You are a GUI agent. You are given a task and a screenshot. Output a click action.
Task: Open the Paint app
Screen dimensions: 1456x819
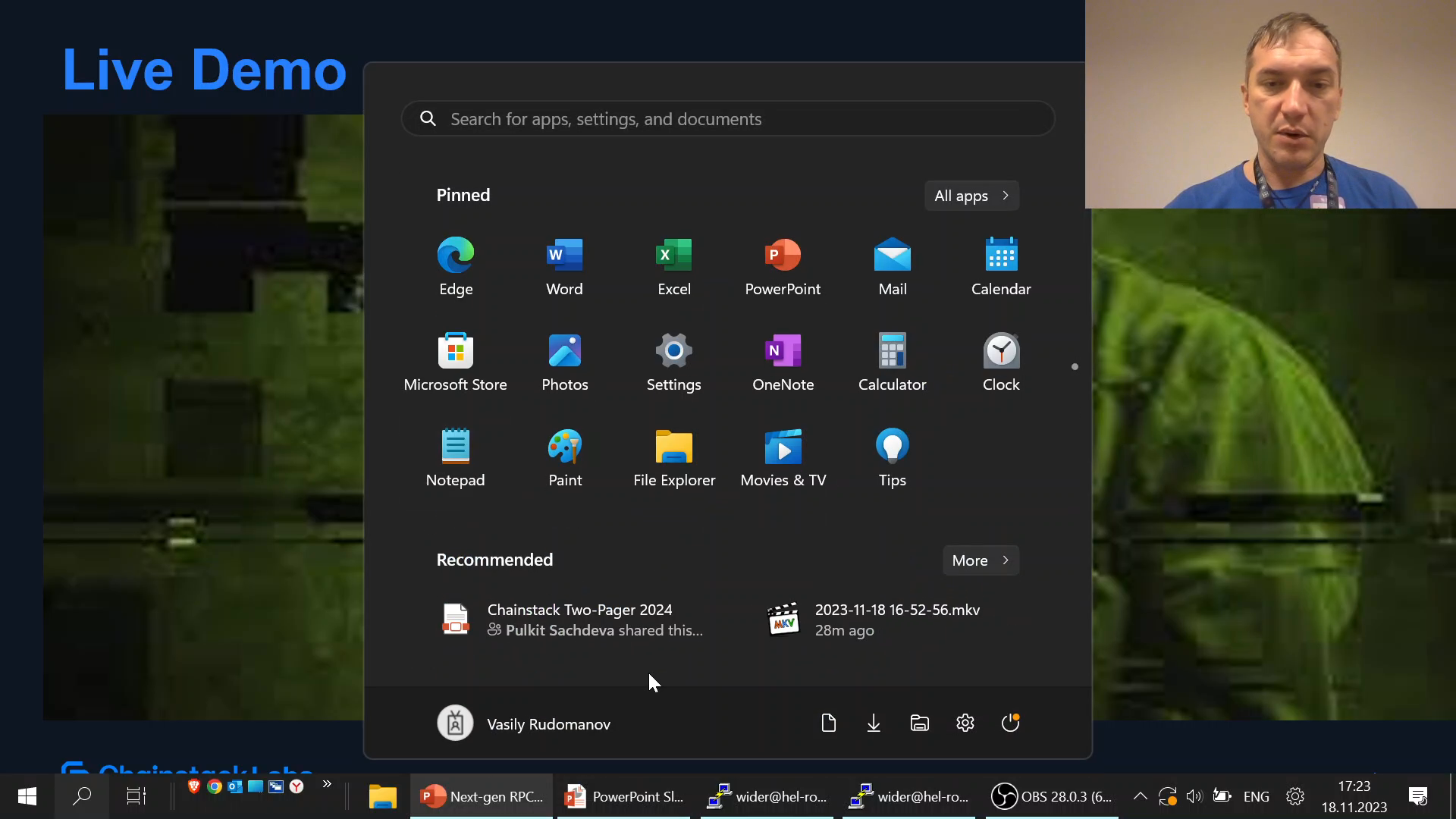(565, 458)
